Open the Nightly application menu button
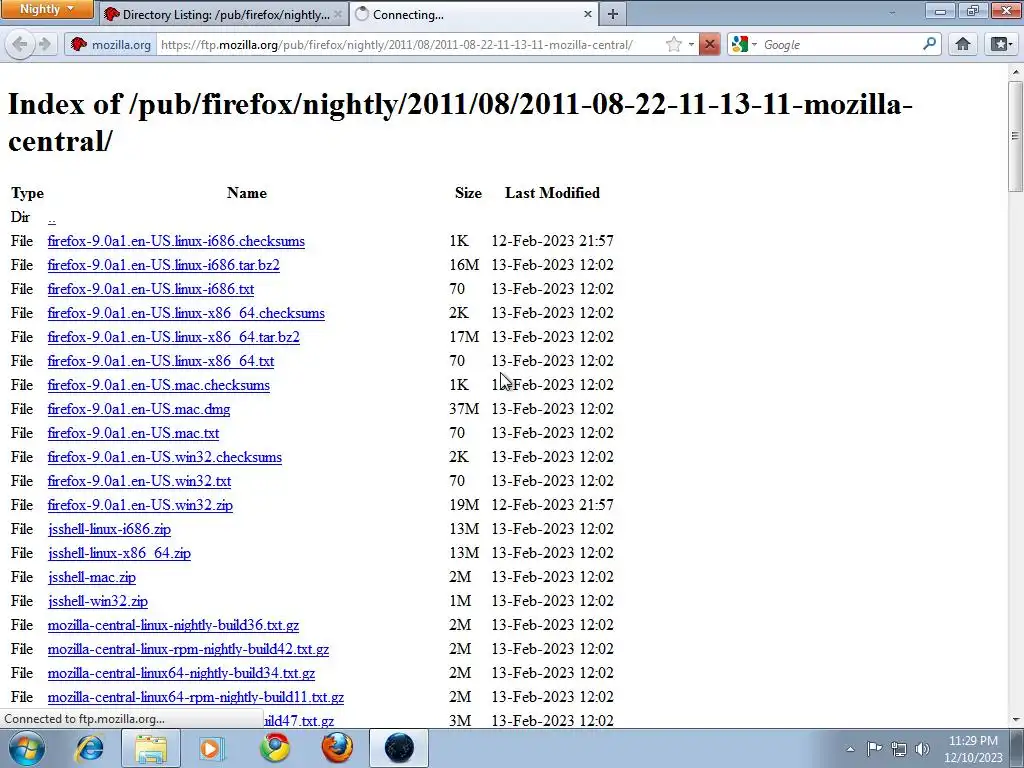This screenshot has width=1024, height=768. [47, 9]
